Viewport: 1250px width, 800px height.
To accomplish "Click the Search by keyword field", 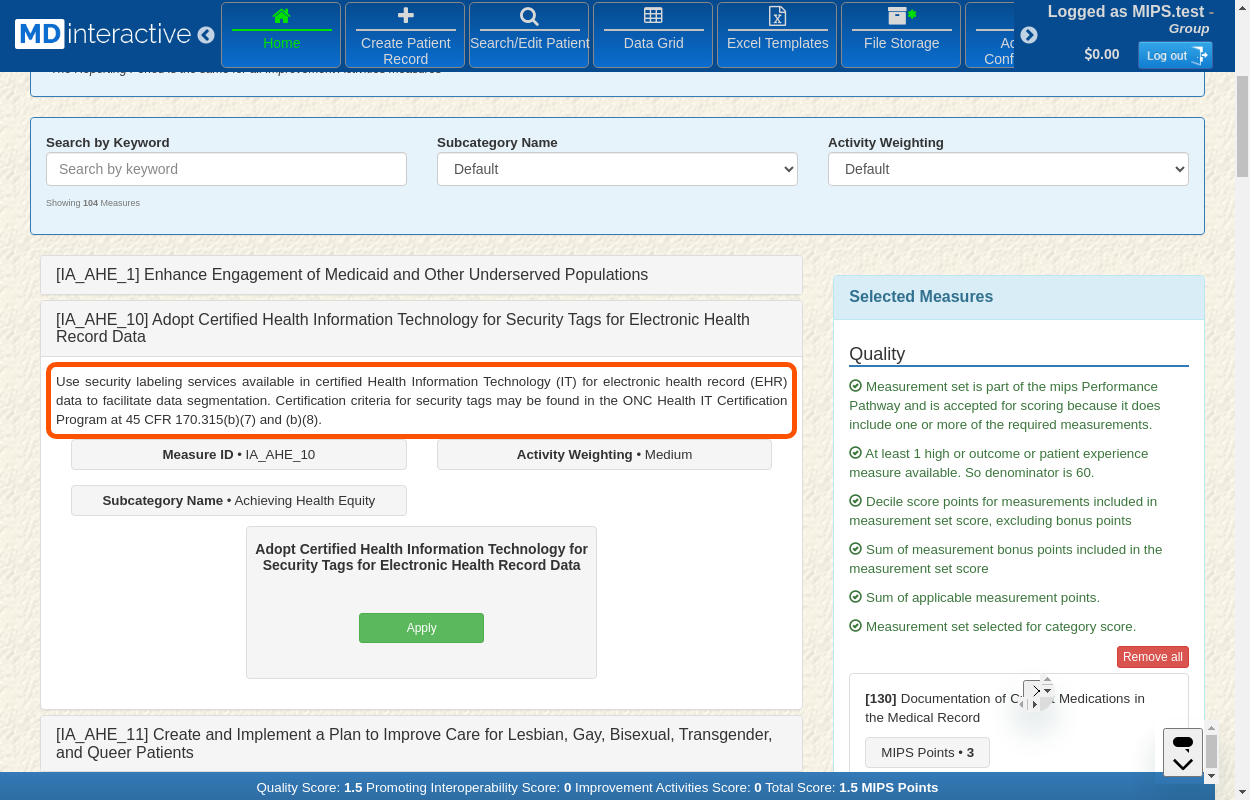I will click(226, 169).
